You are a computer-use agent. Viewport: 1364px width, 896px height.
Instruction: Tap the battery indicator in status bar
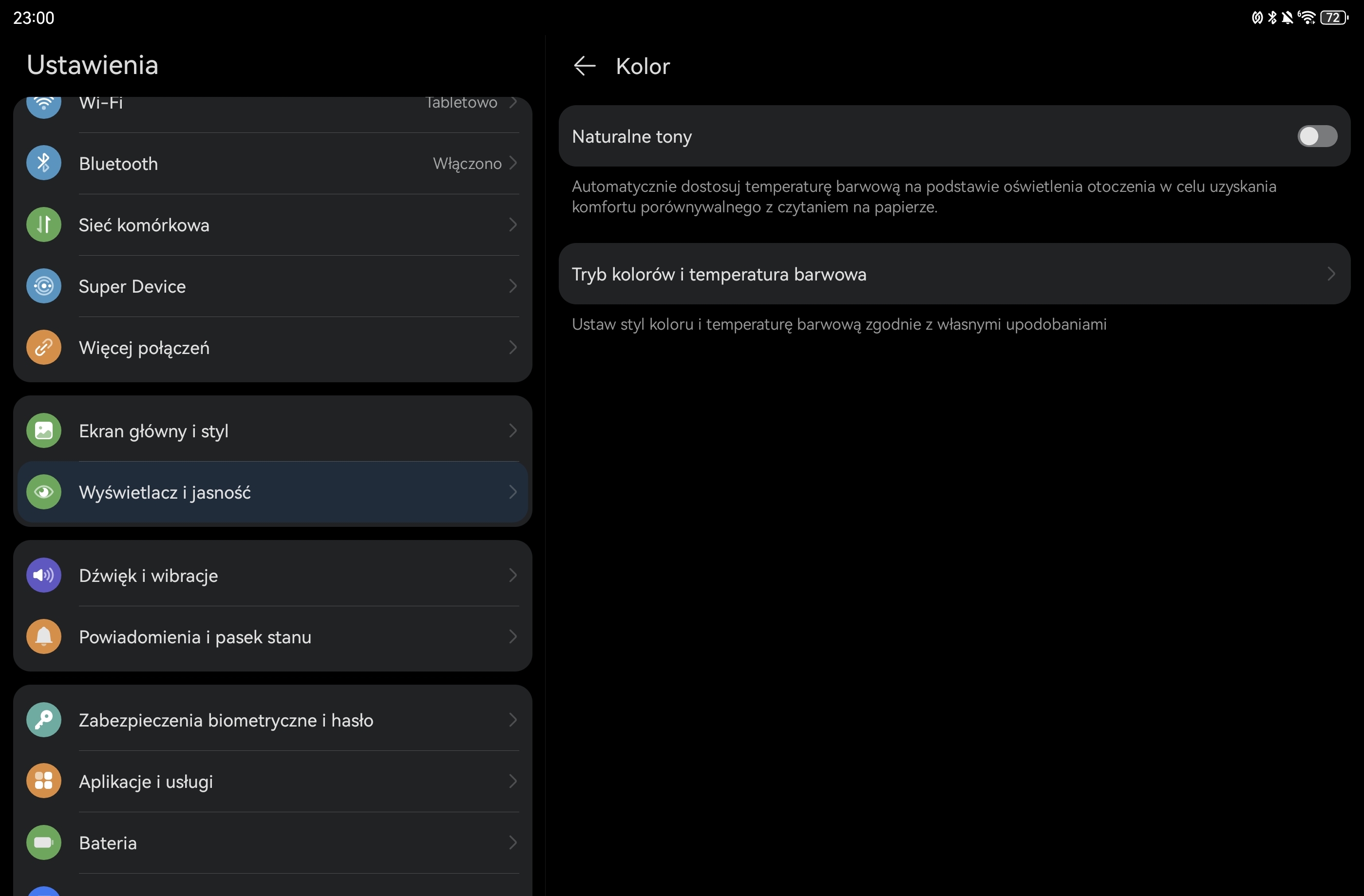(x=1334, y=18)
